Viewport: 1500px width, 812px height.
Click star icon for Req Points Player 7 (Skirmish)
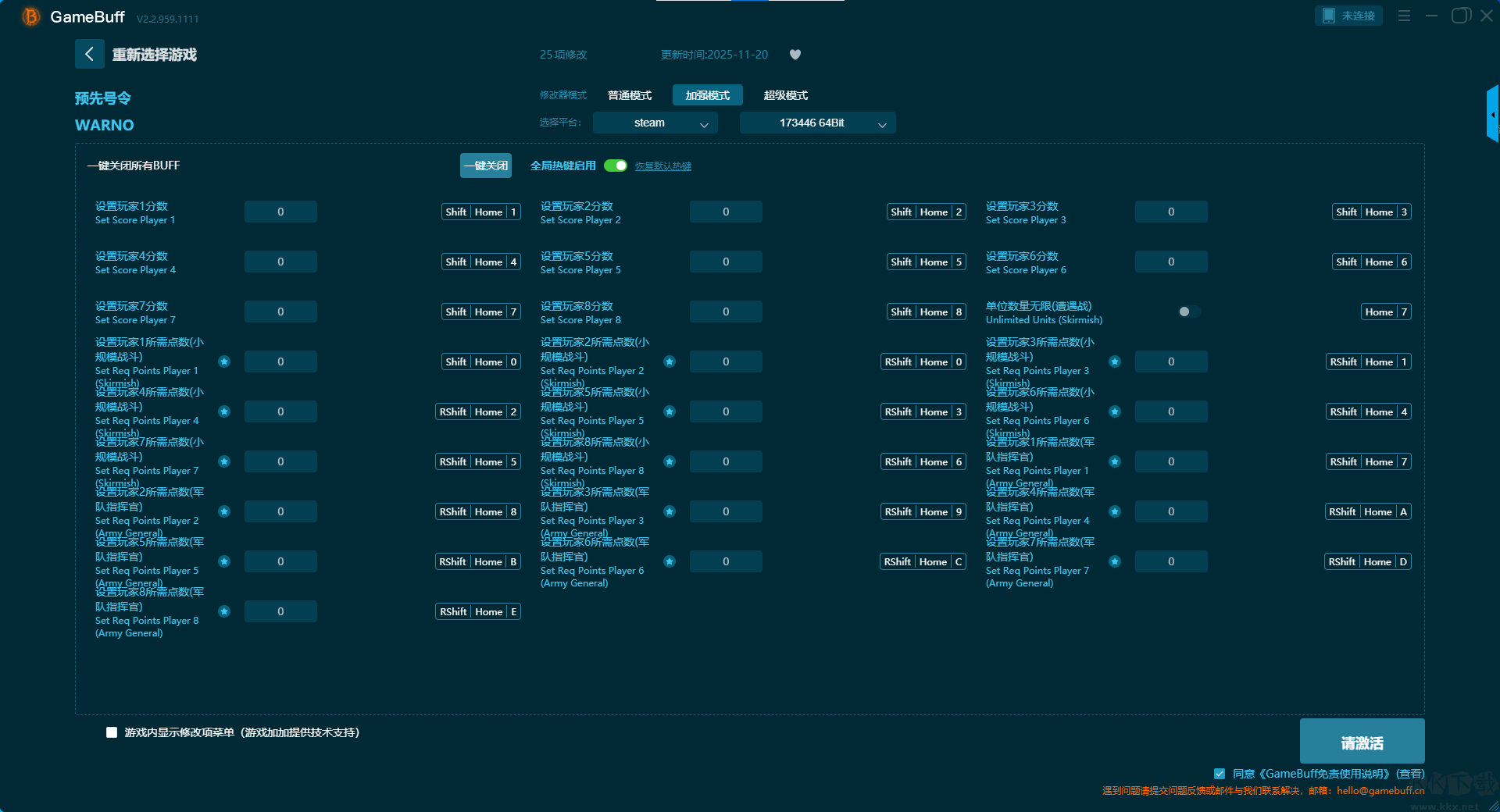point(224,461)
